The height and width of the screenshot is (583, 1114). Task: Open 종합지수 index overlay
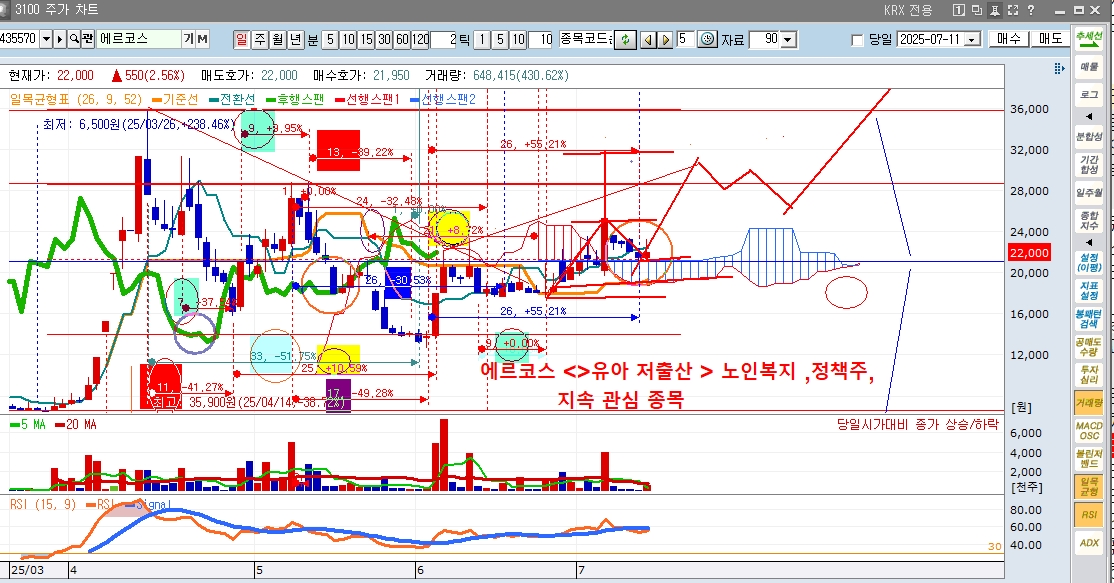tap(1089, 221)
